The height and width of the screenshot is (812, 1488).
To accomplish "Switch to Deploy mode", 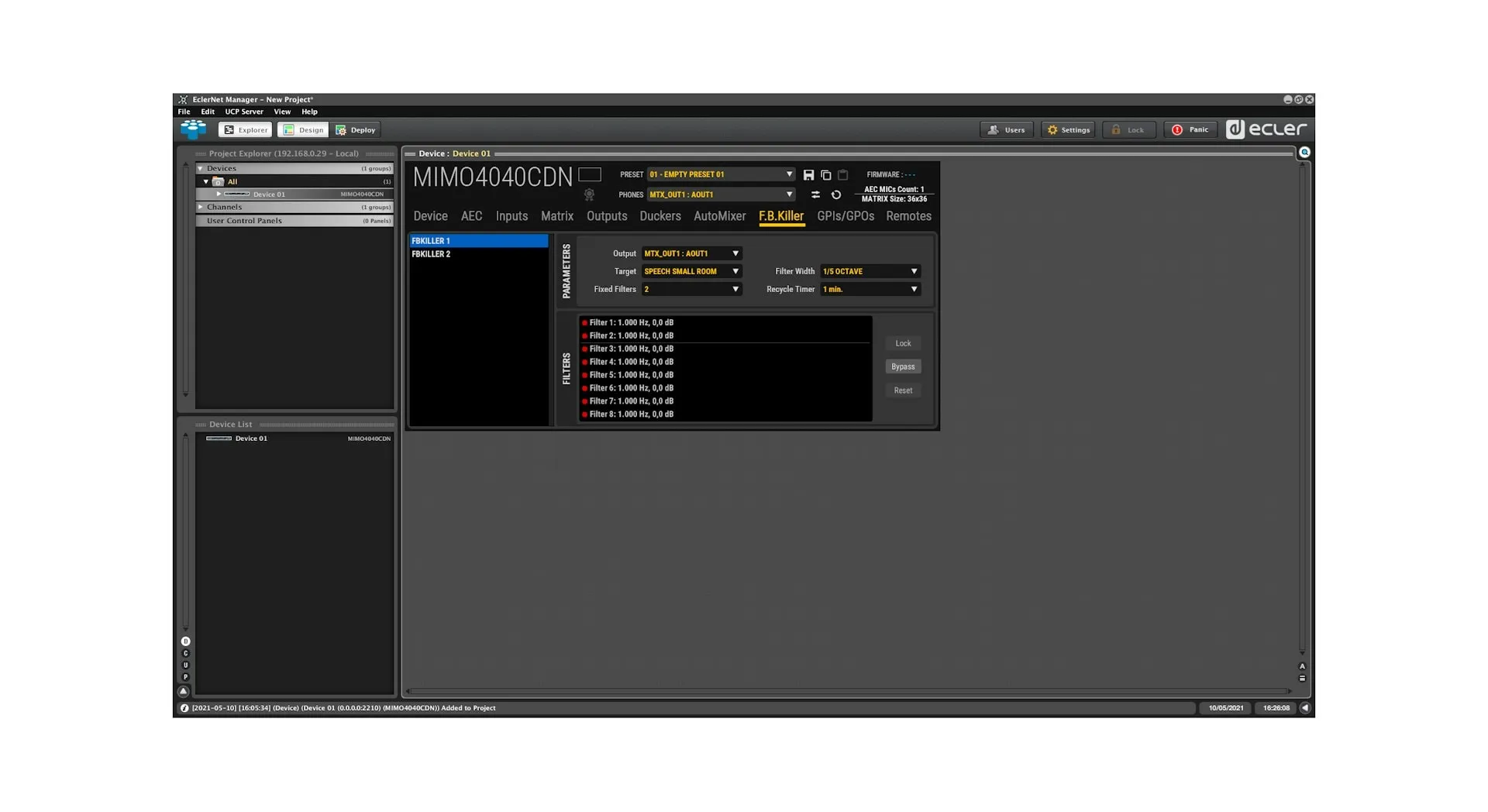I will click(356, 130).
